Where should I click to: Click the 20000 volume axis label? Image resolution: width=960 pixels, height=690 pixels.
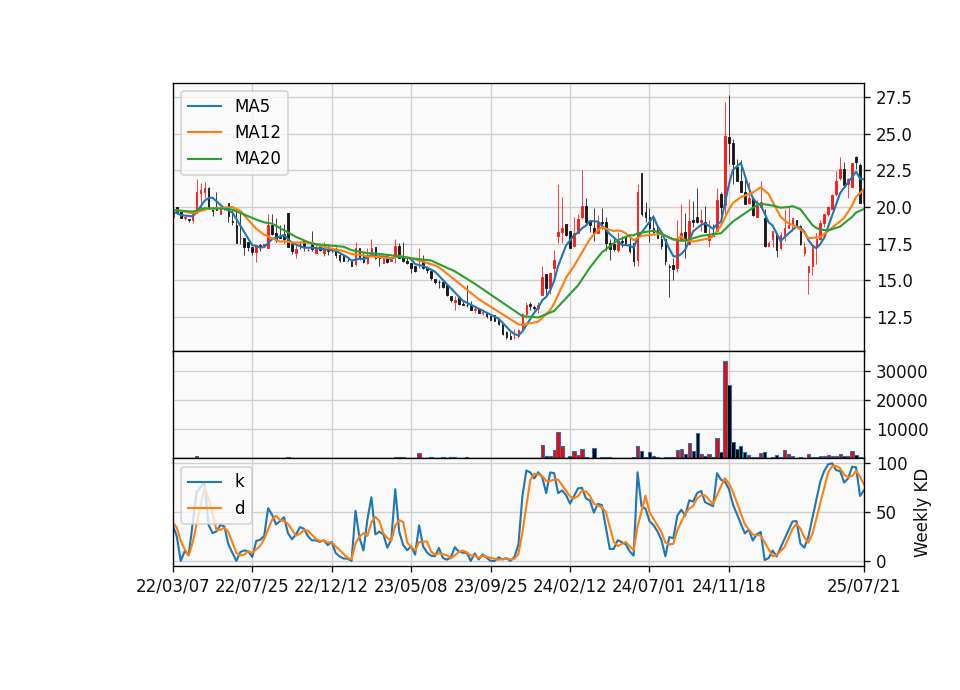pos(902,400)
